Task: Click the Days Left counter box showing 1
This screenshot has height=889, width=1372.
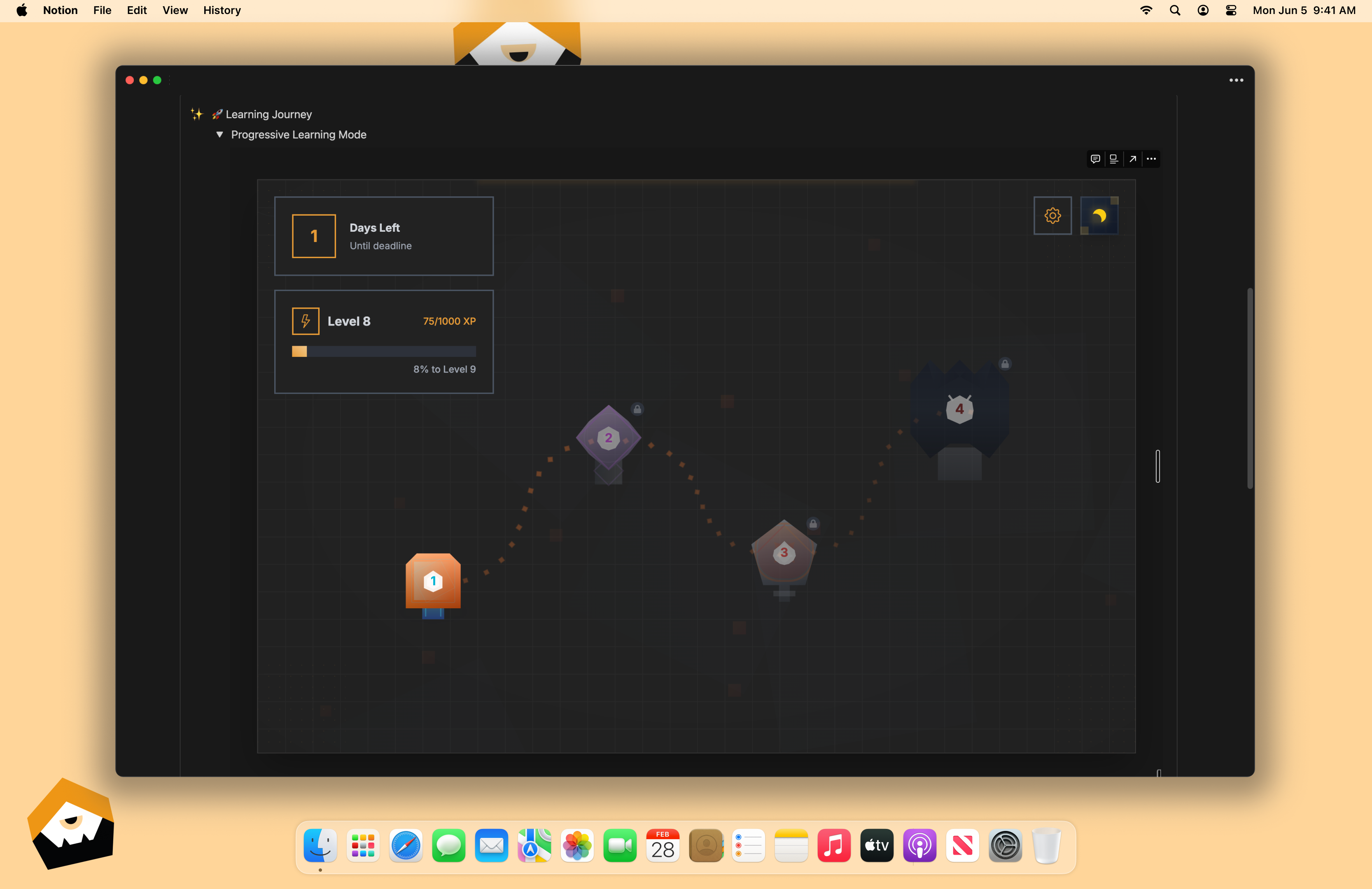Action: (314, 236)
